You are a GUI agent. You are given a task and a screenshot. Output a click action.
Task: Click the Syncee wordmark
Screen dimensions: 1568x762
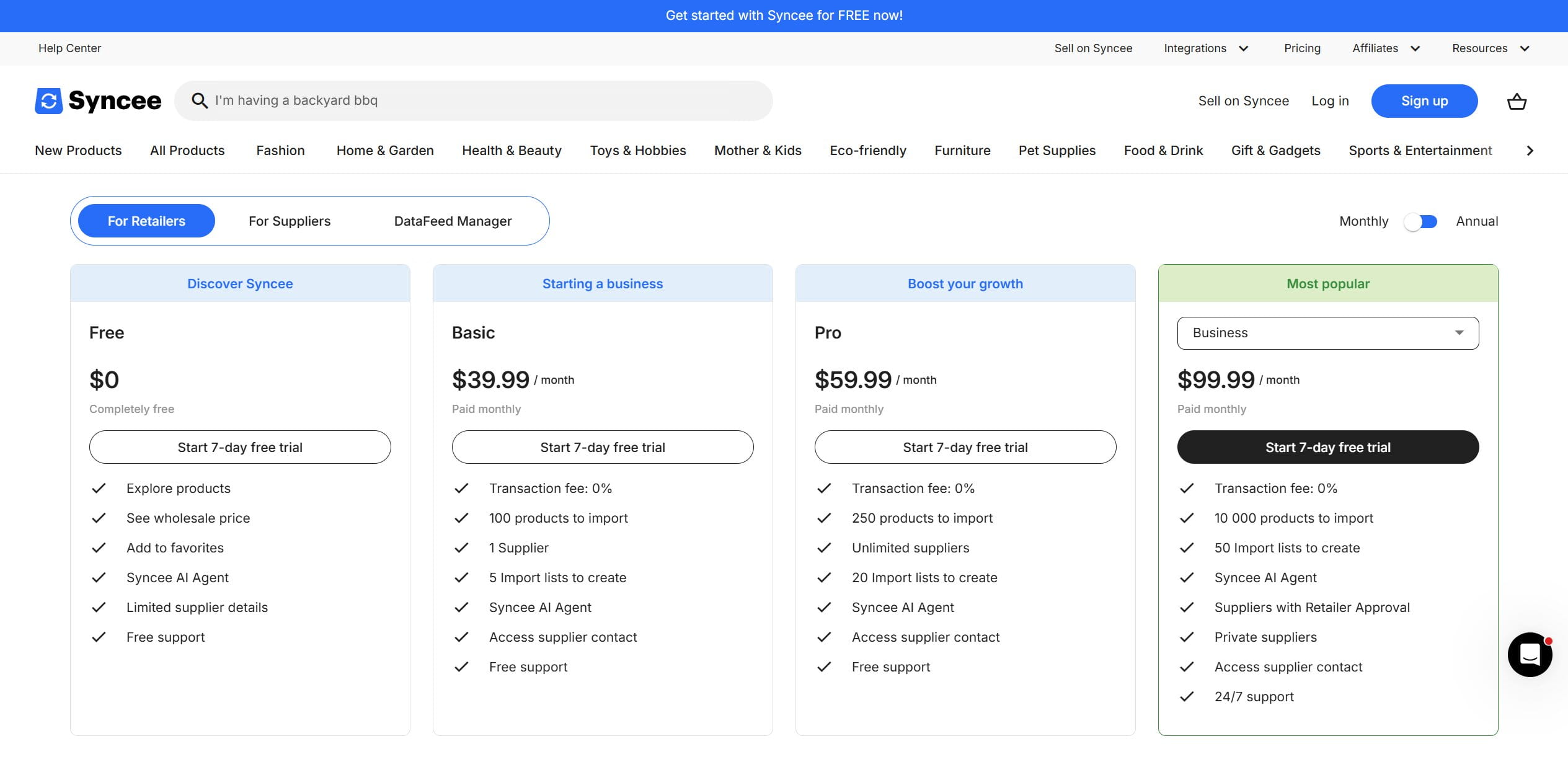(x=115, y=100)
